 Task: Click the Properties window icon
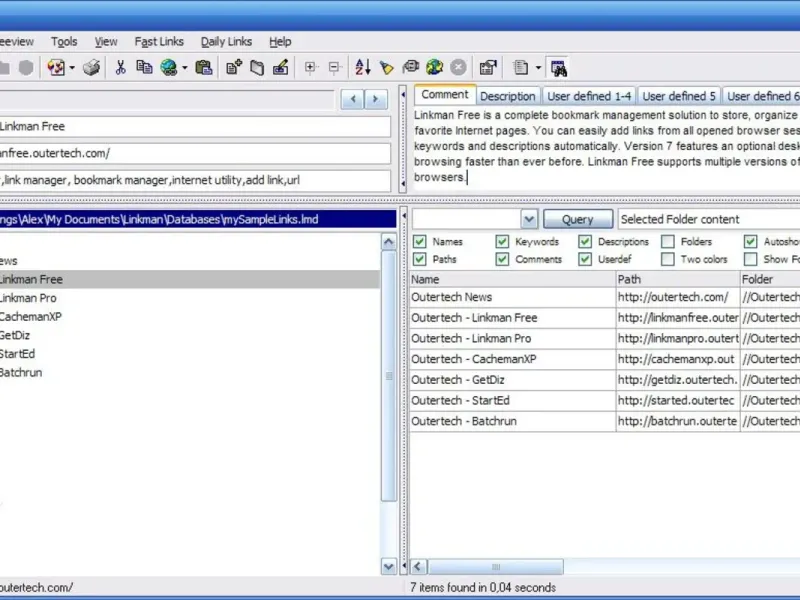[x=488, y=67]
